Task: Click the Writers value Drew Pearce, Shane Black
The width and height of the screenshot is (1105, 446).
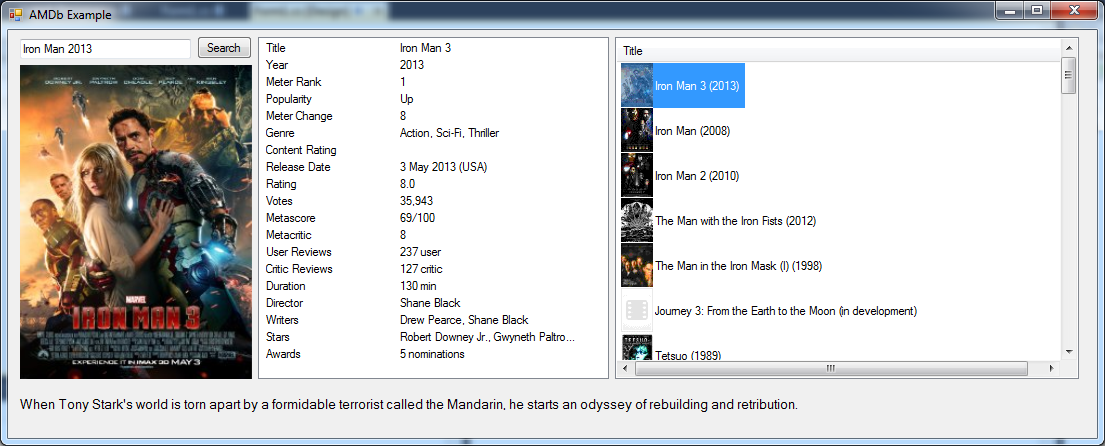Action: click(464, 320)
